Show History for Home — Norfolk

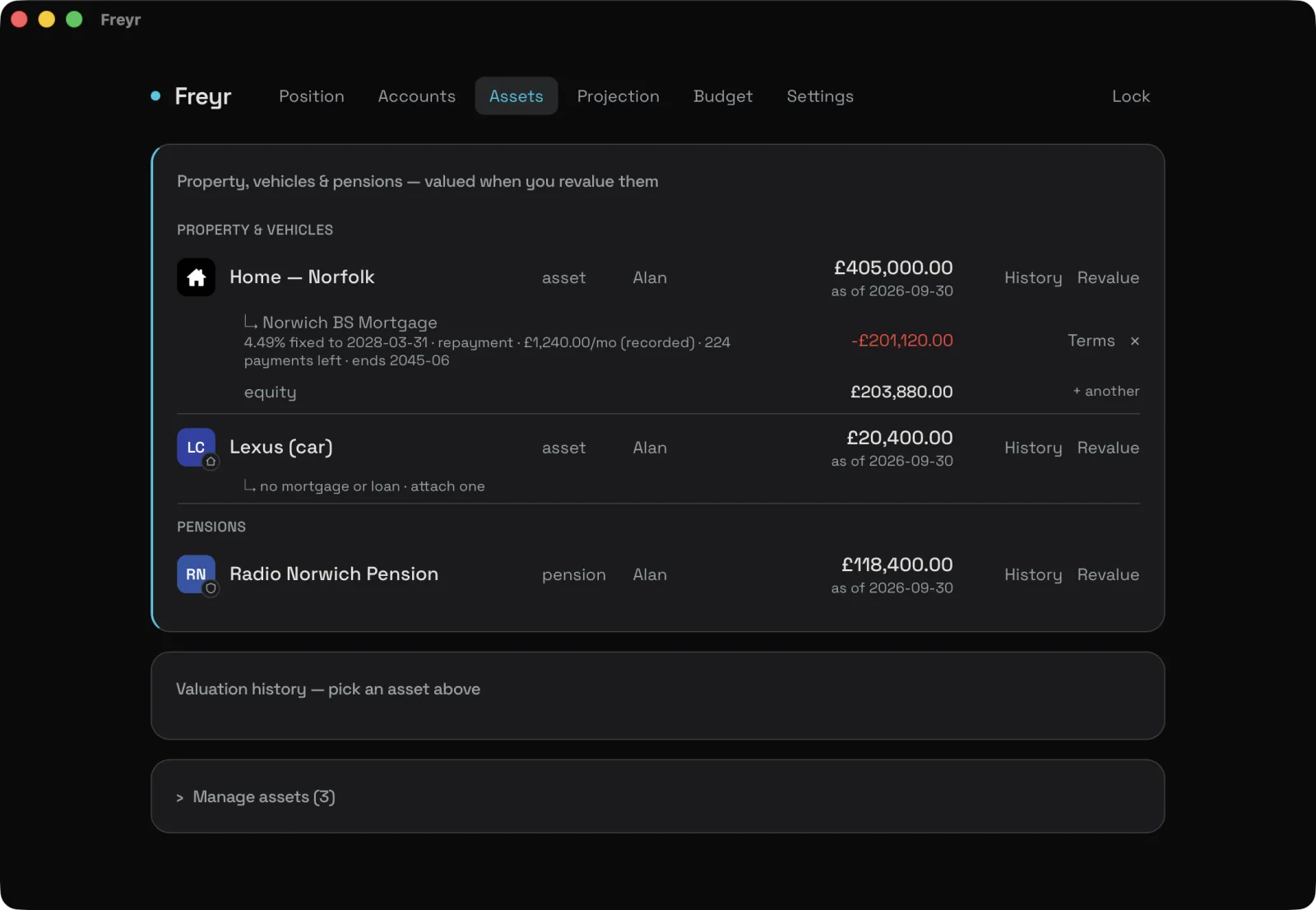[x=1033, y=278]
